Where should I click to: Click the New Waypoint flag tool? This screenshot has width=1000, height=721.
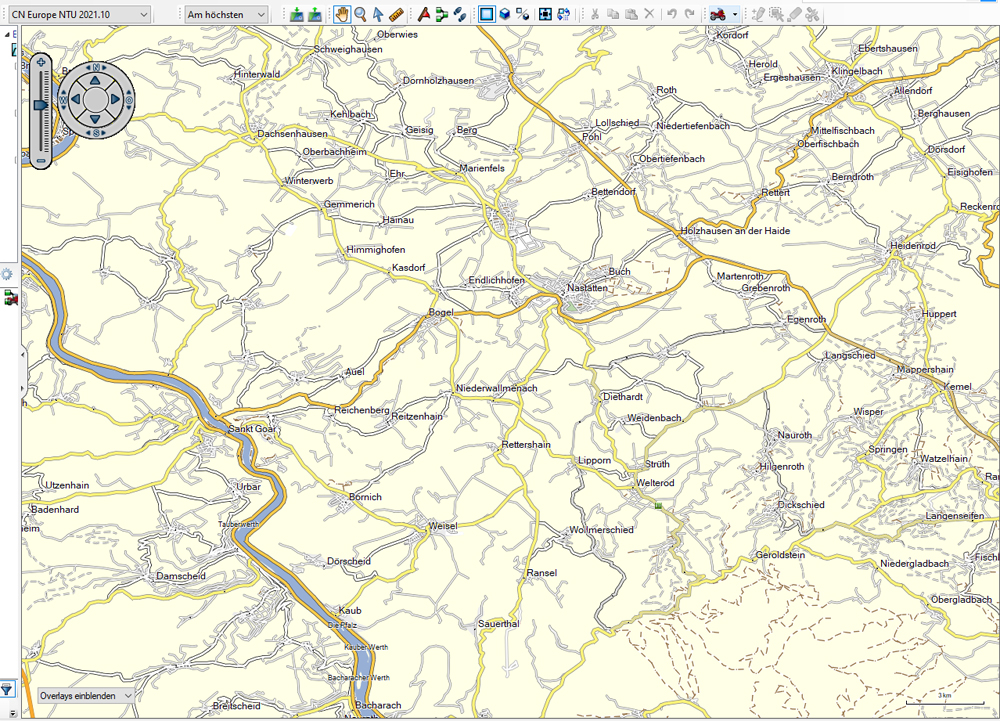coord(423,14)
